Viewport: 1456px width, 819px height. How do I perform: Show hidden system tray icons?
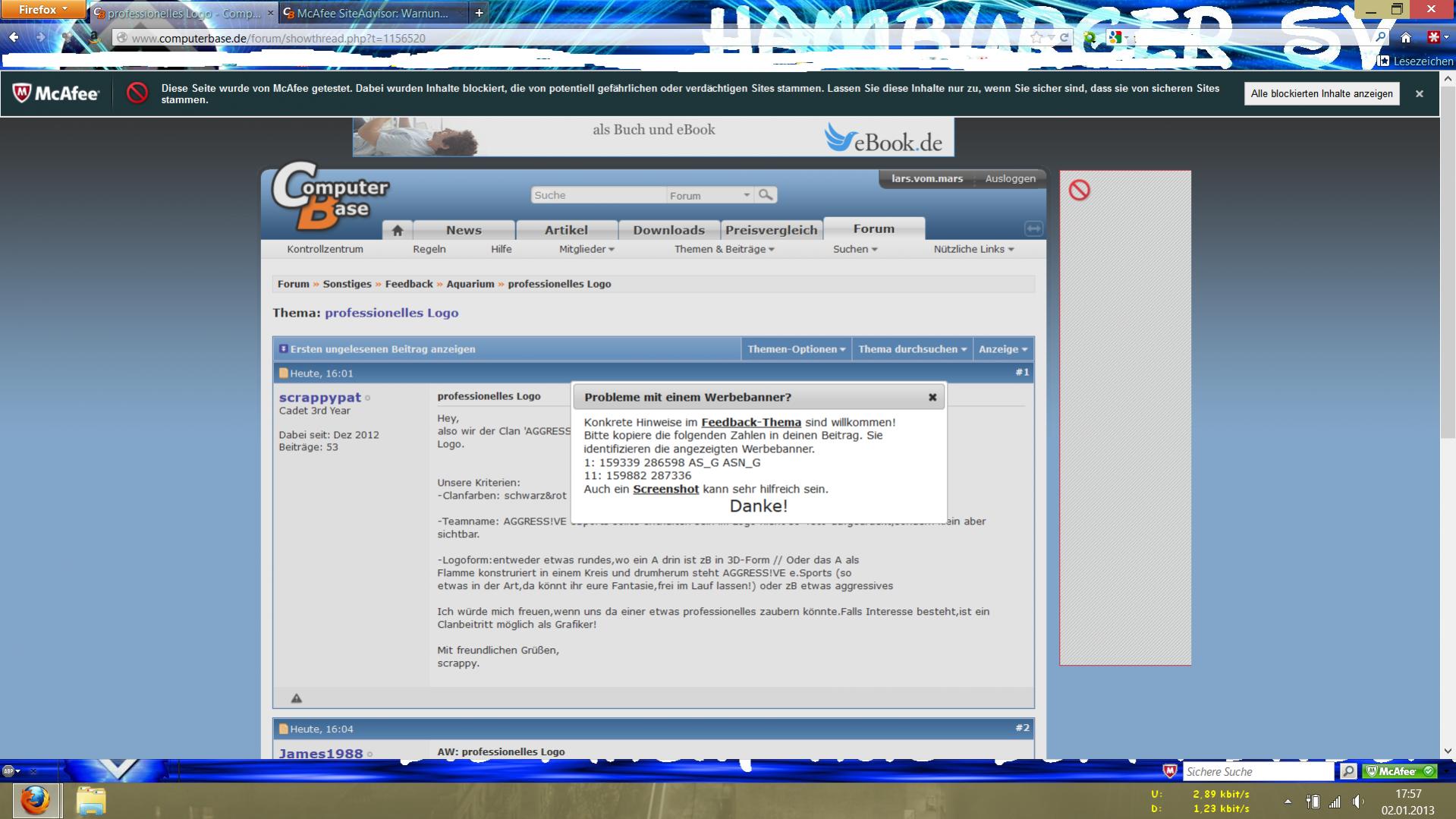pos(1288,802)
